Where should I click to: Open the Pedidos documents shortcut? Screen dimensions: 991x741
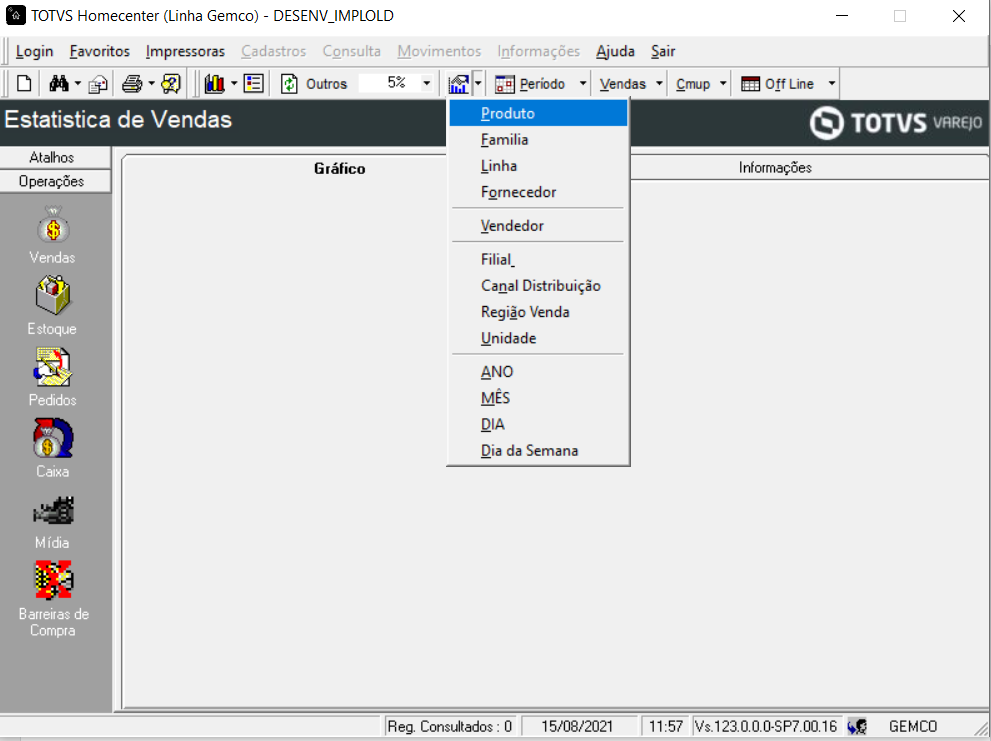[x=52, y=377]
